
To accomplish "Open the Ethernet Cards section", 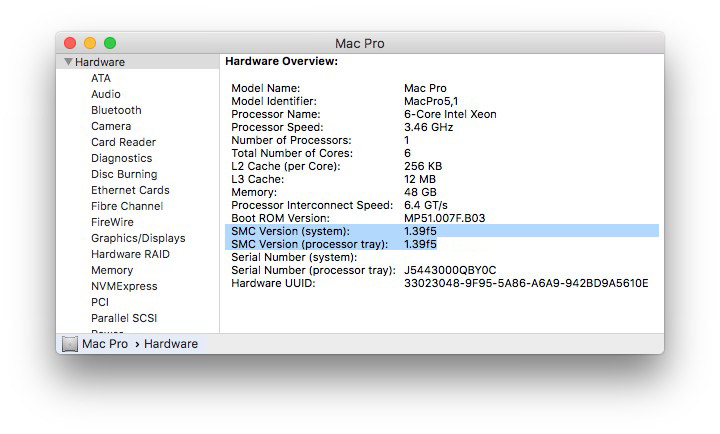I will [x=130, y=190].
